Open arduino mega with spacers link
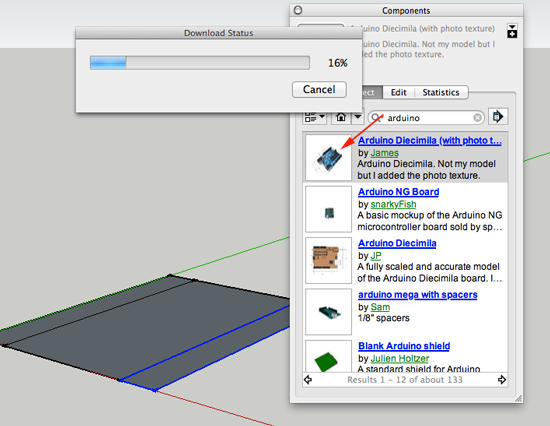The width and height of the screenshot is (550, 426). 418,295
